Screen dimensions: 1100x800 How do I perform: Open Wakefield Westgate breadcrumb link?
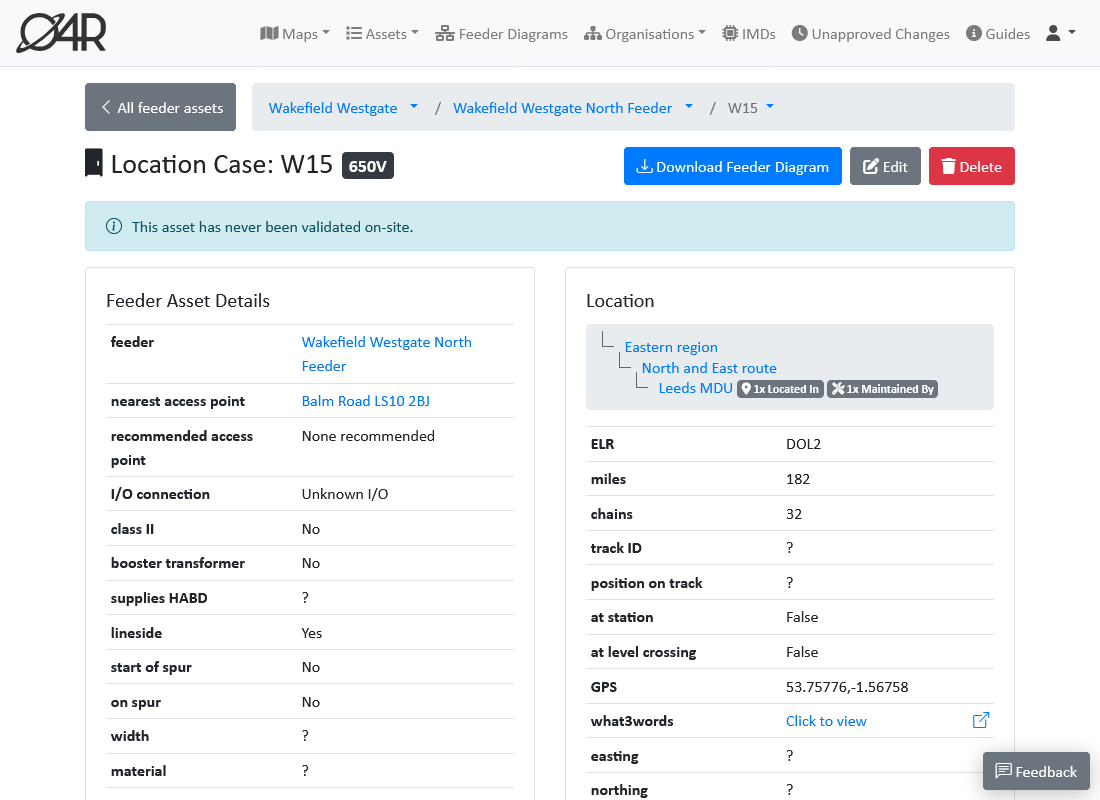tap(333, 108)
